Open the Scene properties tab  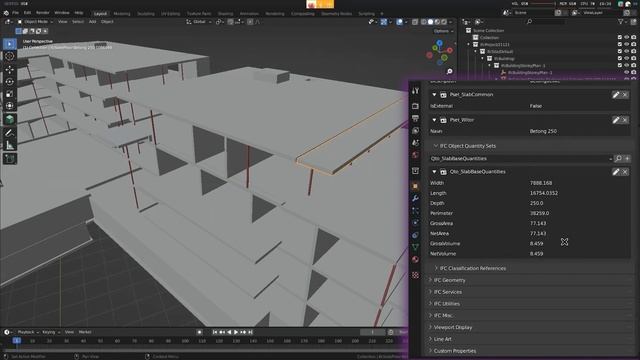pyautogui.click(x=415, y=143)
